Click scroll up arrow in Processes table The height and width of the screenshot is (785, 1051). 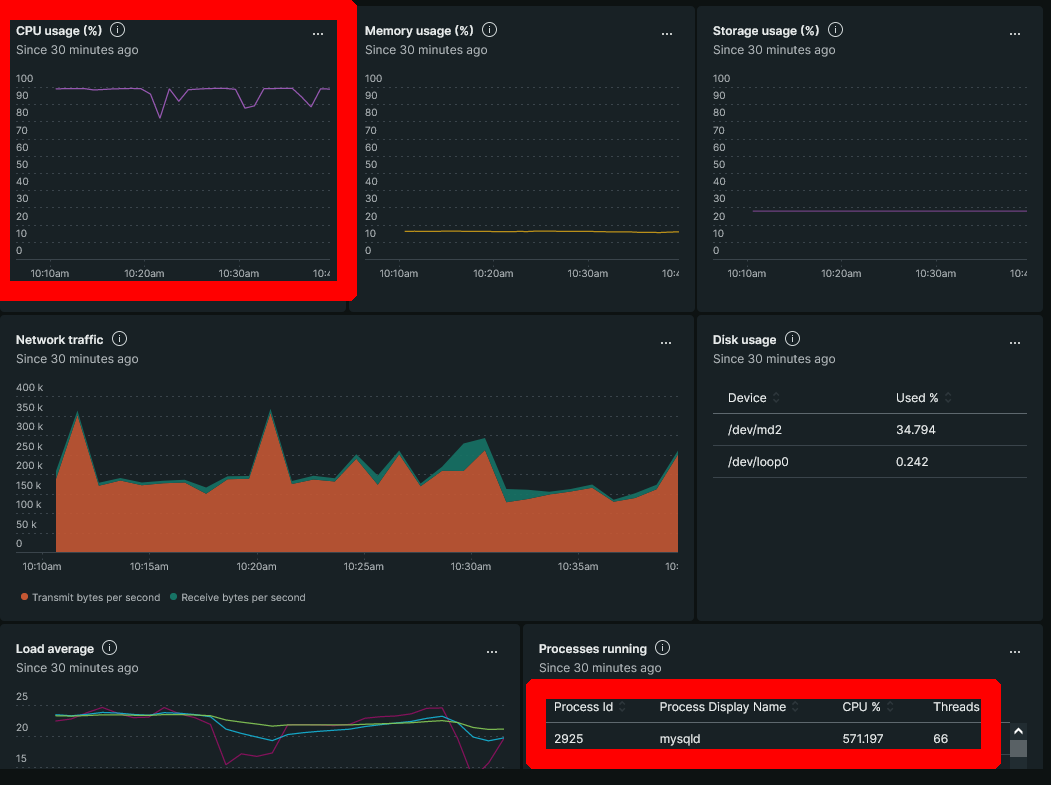(1018, 731)
